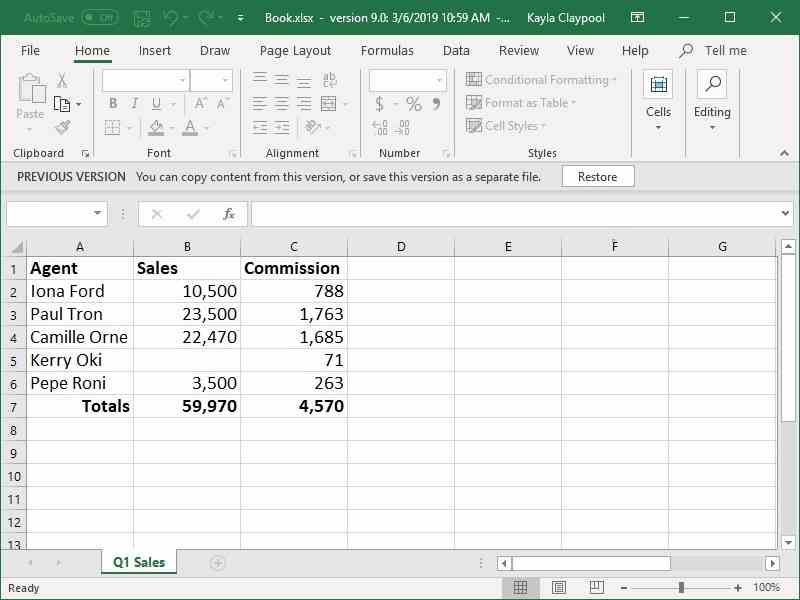Expand the Name Box dropdown
This screenshot has width=800, height=600.
tap(98, 214)
